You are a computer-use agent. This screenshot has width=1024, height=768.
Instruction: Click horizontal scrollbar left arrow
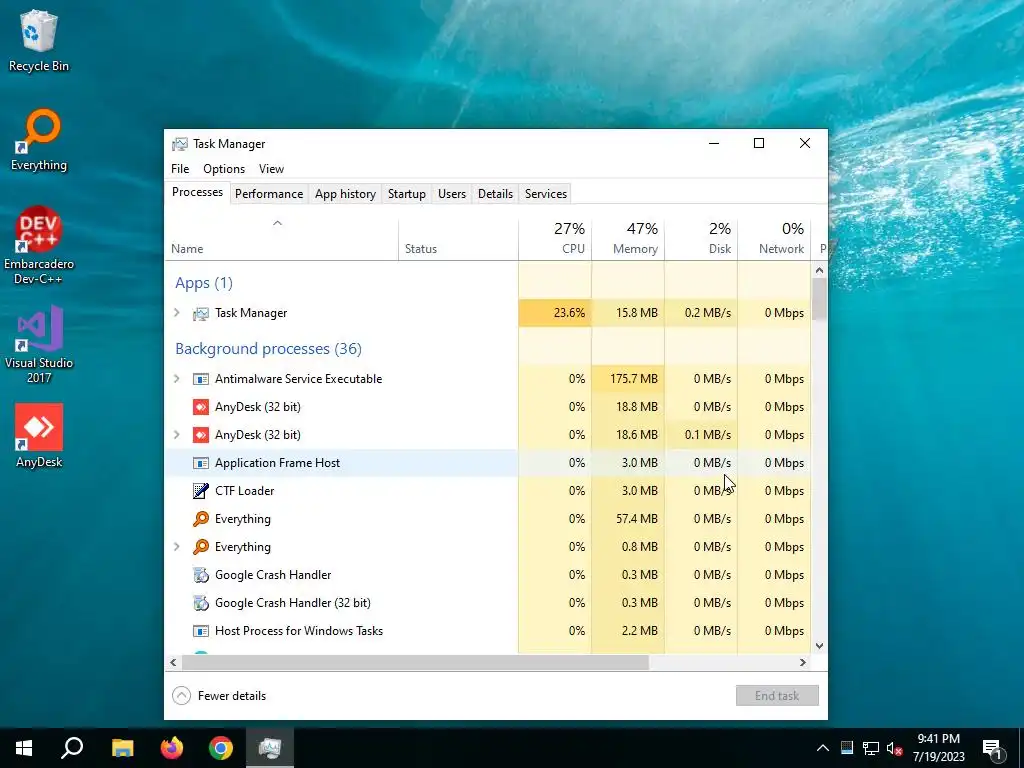tap(173, 663)
